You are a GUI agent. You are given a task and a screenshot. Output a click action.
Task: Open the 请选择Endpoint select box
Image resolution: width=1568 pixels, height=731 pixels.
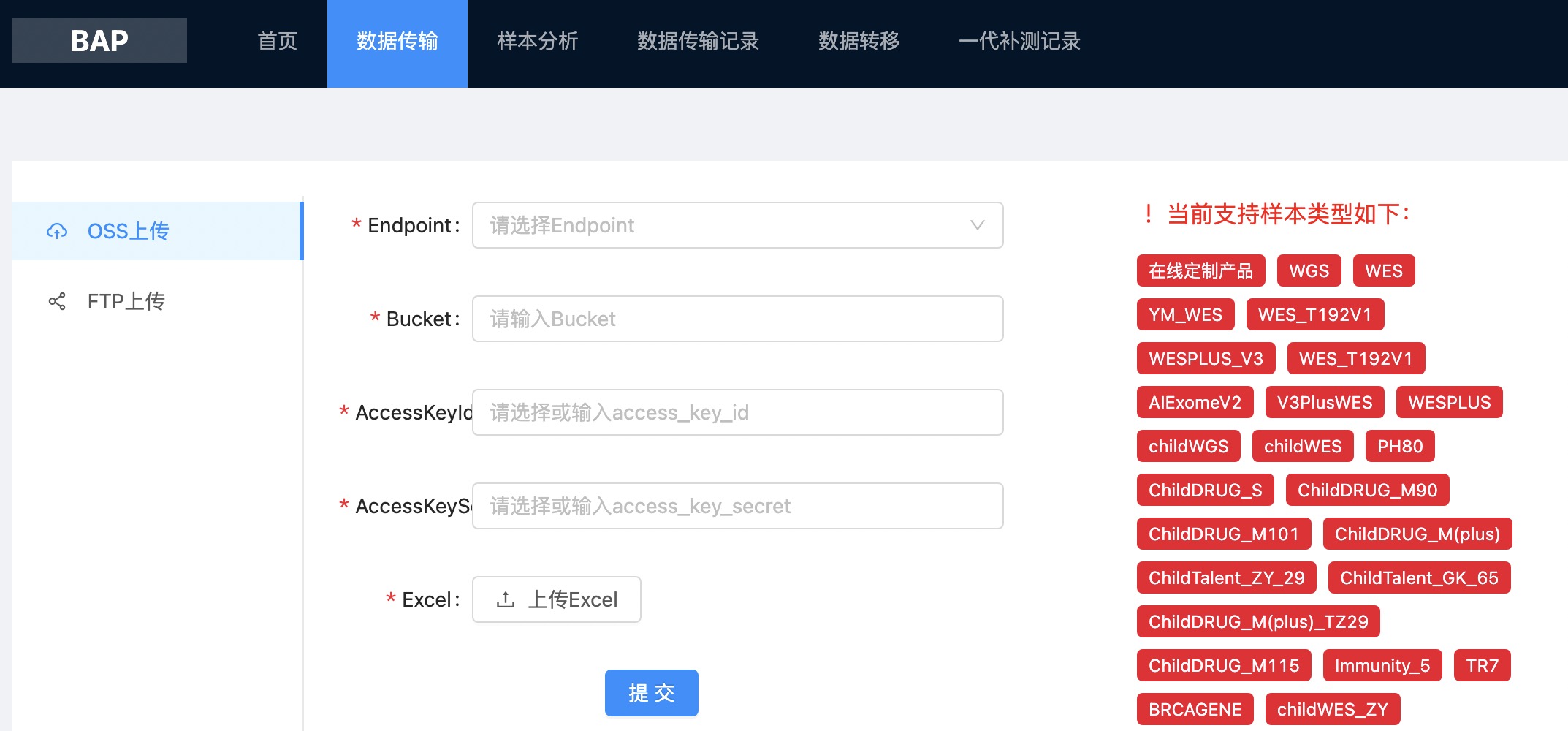(737, 225)
